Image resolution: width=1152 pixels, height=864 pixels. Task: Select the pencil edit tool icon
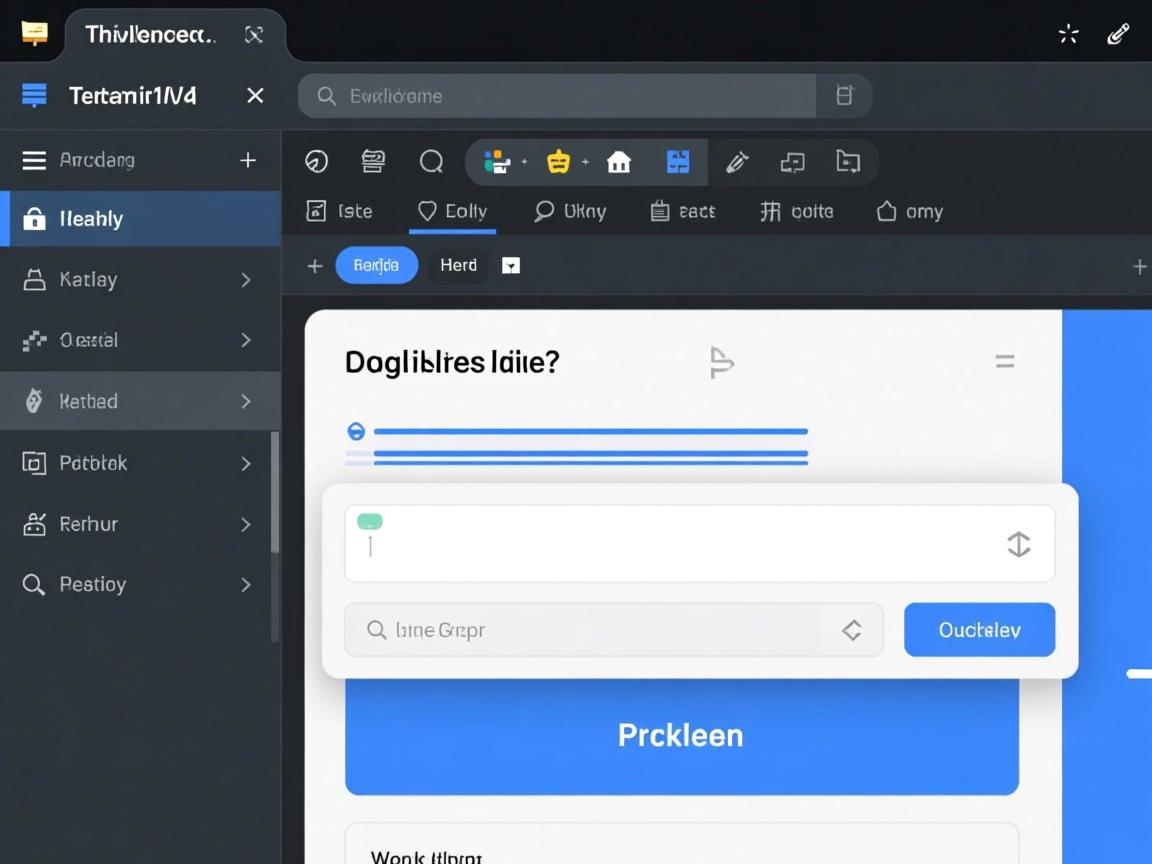(737, 162)
